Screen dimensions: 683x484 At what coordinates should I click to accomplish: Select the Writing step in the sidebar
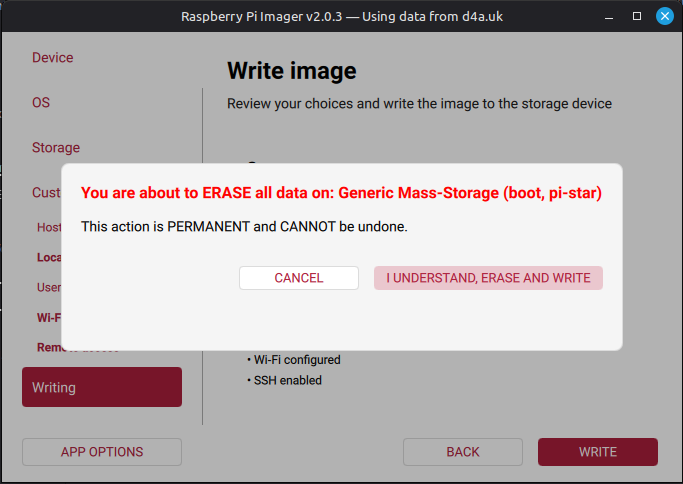click(102, 387)
